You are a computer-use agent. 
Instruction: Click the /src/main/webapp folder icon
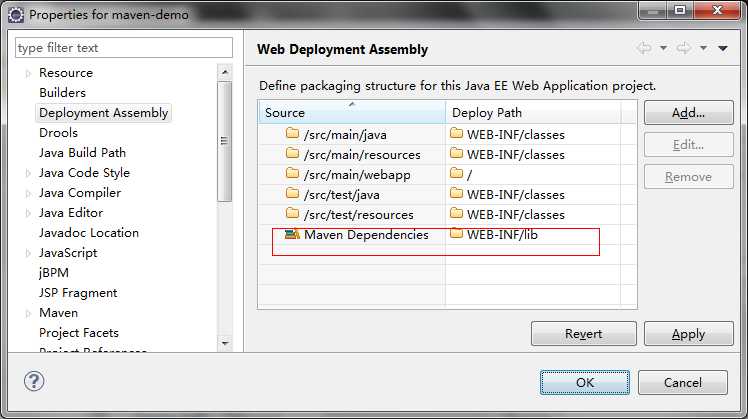pyautogui.click(x=292, y=173)
